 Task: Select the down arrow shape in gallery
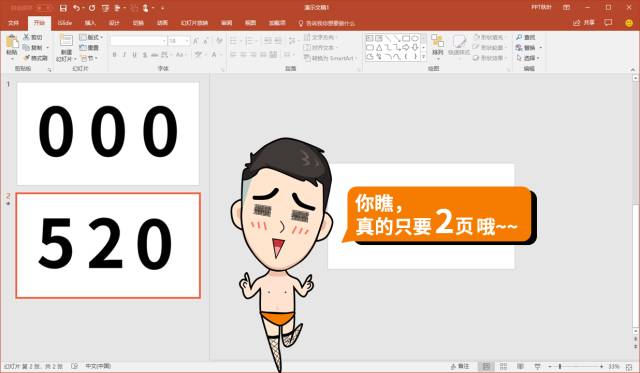pyautogui.click(x=415, y=48)
